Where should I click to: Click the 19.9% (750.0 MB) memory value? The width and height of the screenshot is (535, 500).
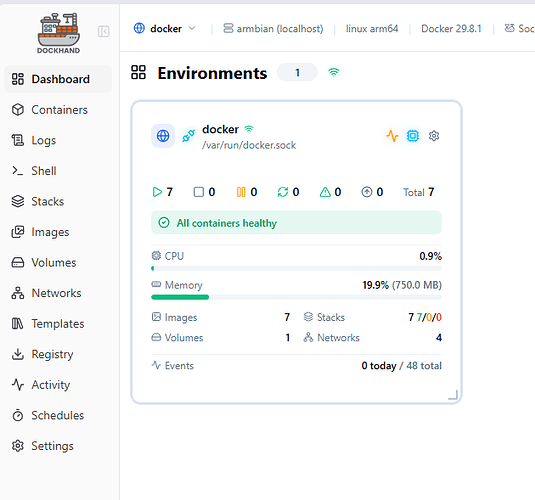tap(402, 285)
